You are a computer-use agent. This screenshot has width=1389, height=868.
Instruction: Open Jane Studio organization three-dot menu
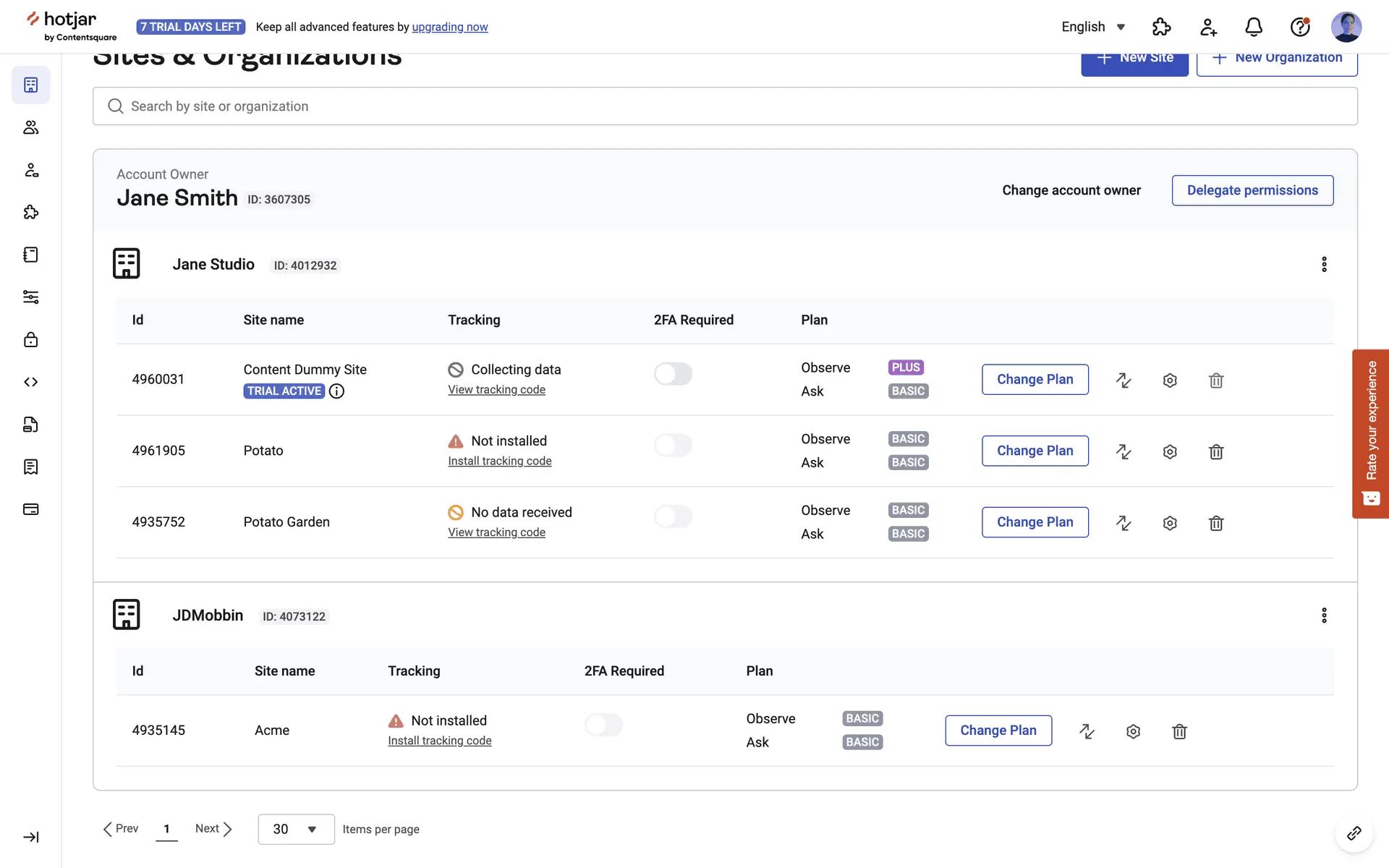(x=1324, y=264)
